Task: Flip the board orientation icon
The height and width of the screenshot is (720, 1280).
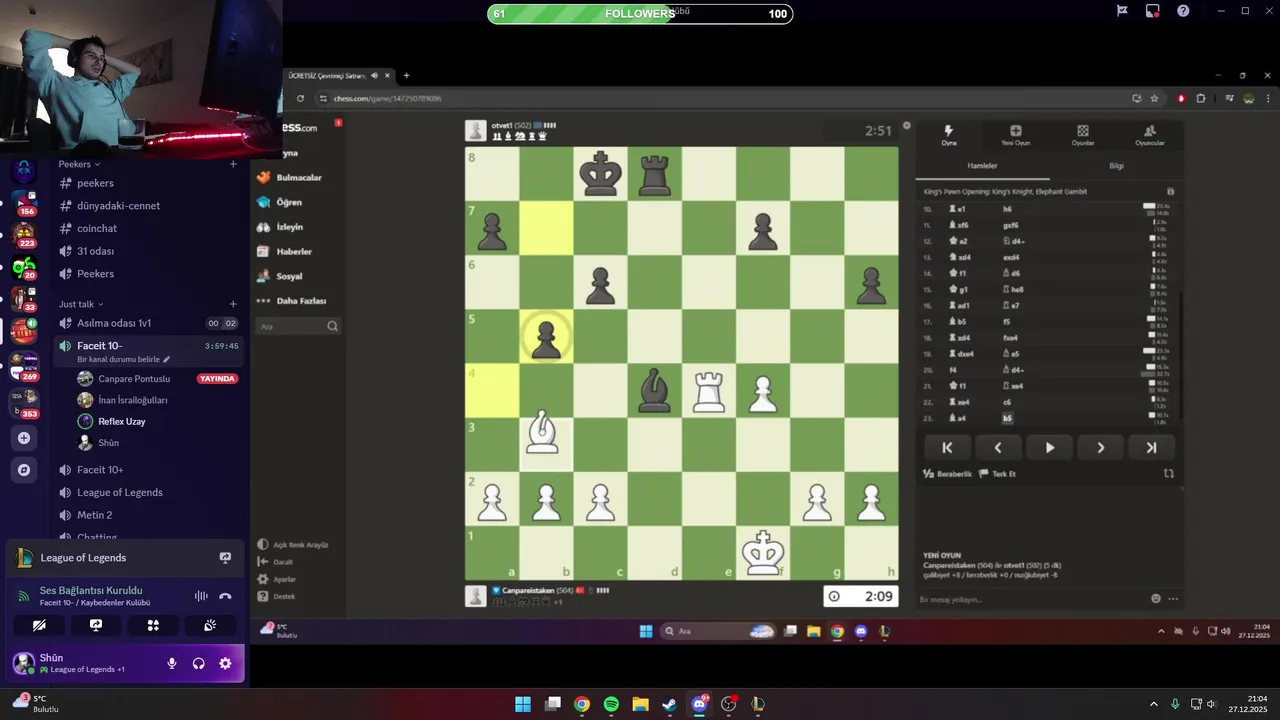Action: click(1168, 474)
